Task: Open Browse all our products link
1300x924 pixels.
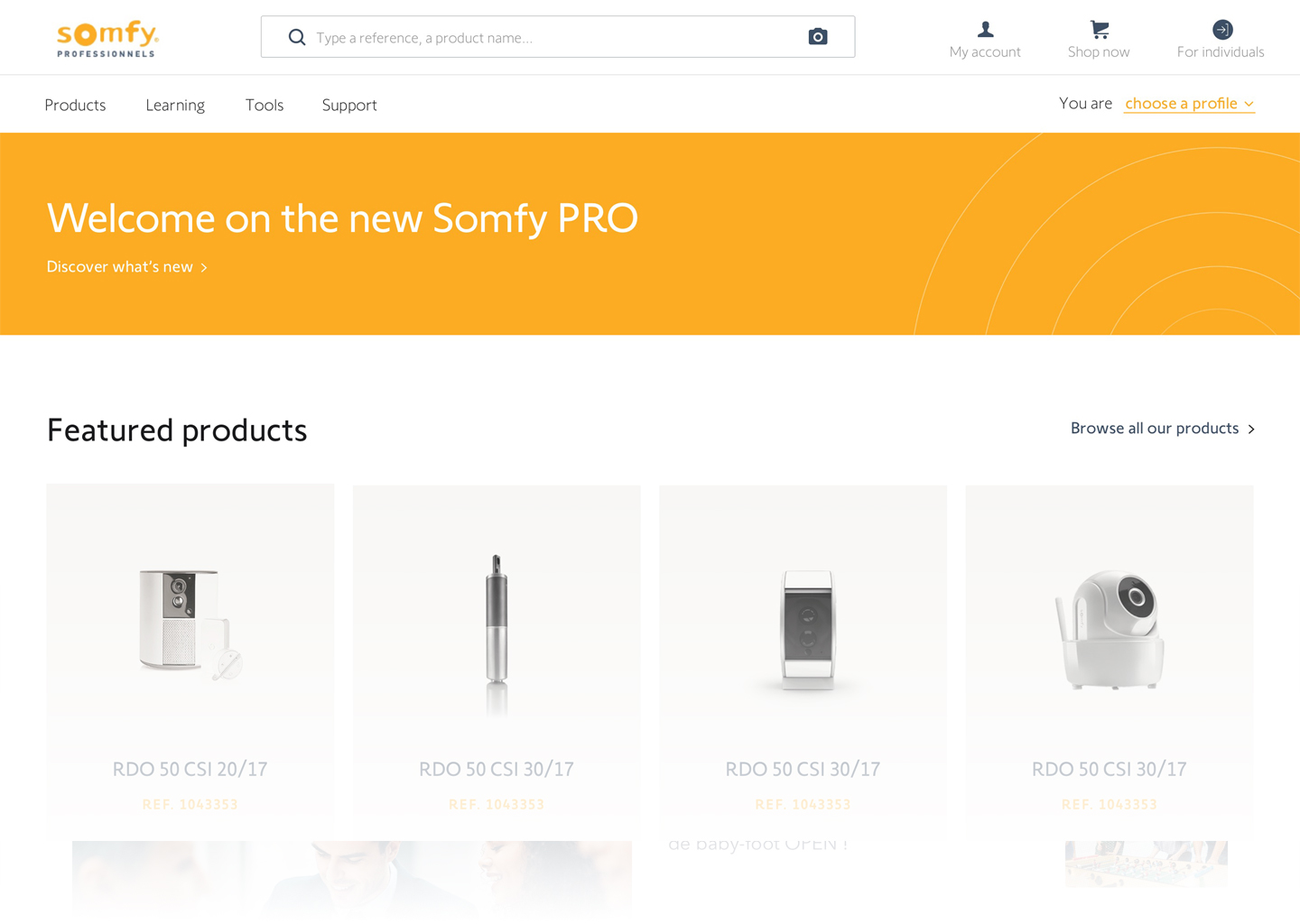Action: (x=1155, y=429)
